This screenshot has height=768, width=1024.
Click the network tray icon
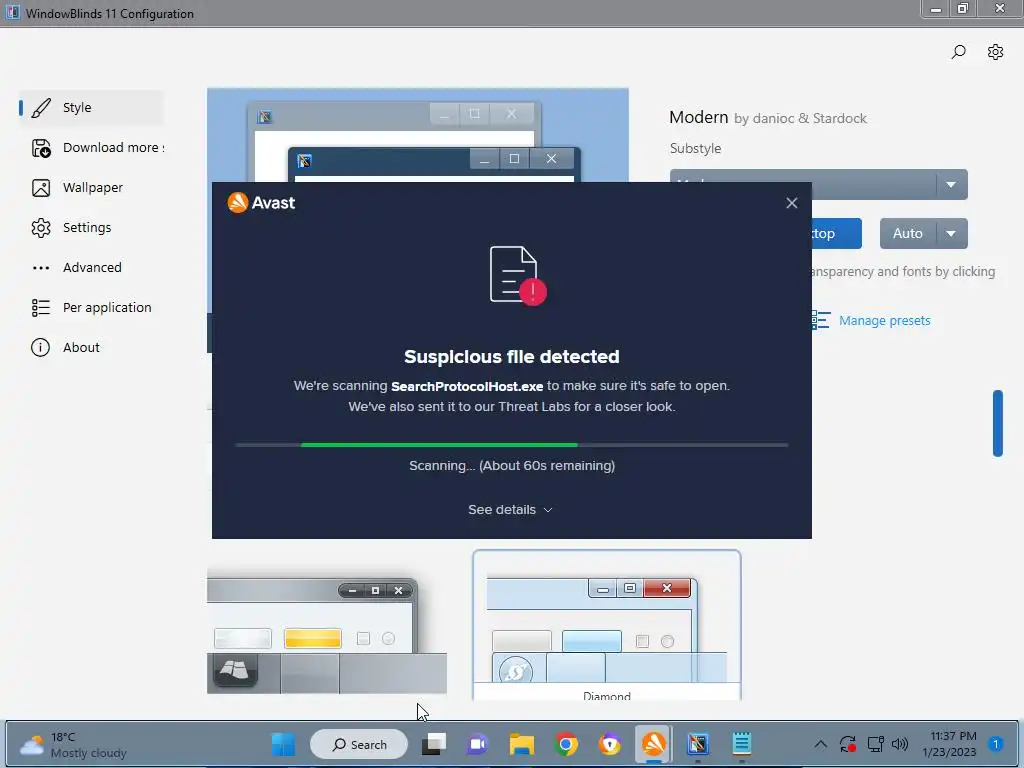point(875,744)
